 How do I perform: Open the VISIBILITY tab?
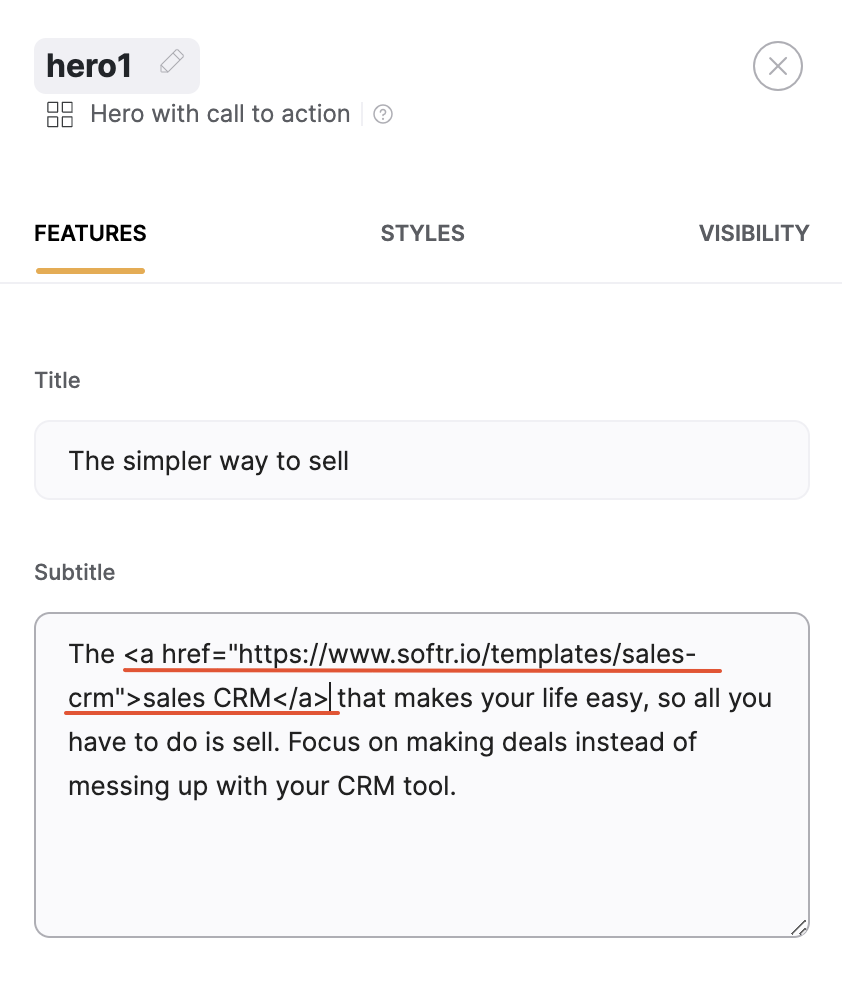(754, 233)
